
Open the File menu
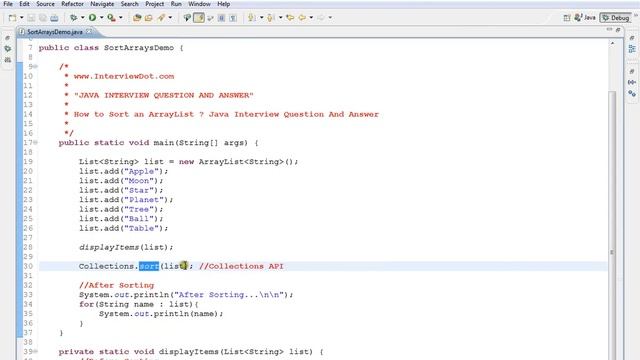(x=8, y=4)
